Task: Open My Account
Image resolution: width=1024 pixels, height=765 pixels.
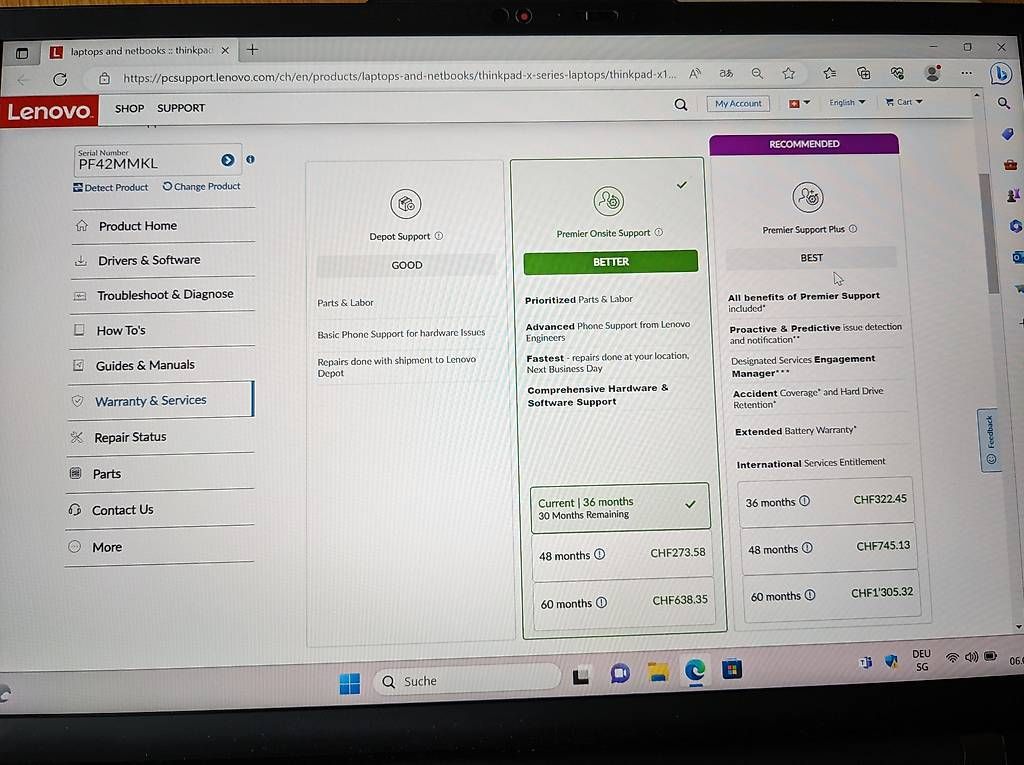Action: pyautogui.click(x=738, y=103)
